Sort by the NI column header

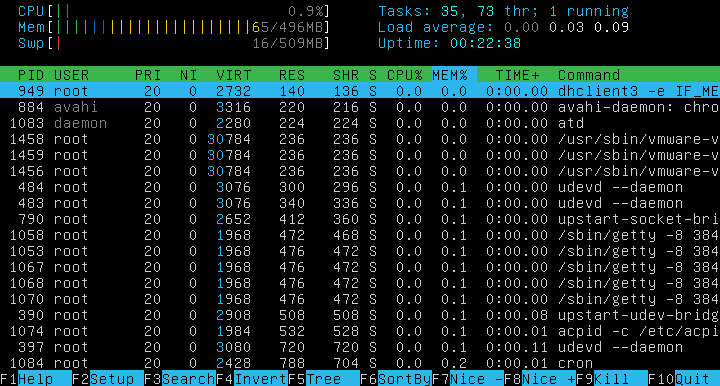coord(189,75)
